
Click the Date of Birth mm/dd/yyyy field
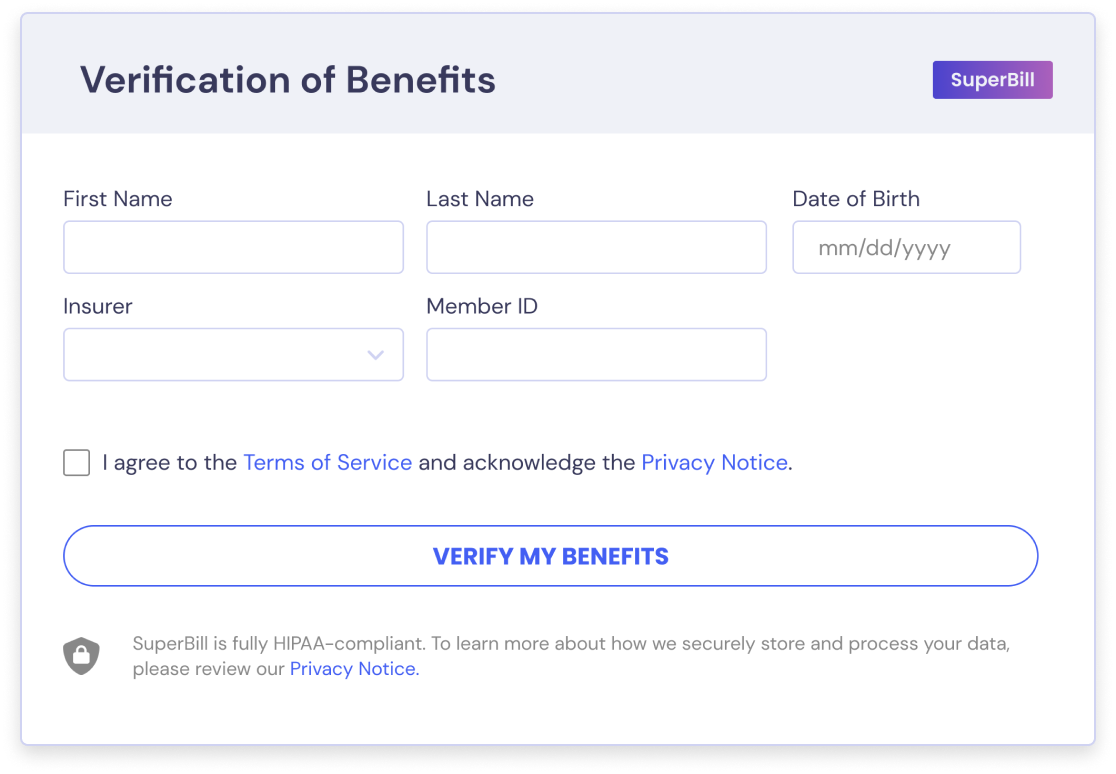click(x=906, y=247)
